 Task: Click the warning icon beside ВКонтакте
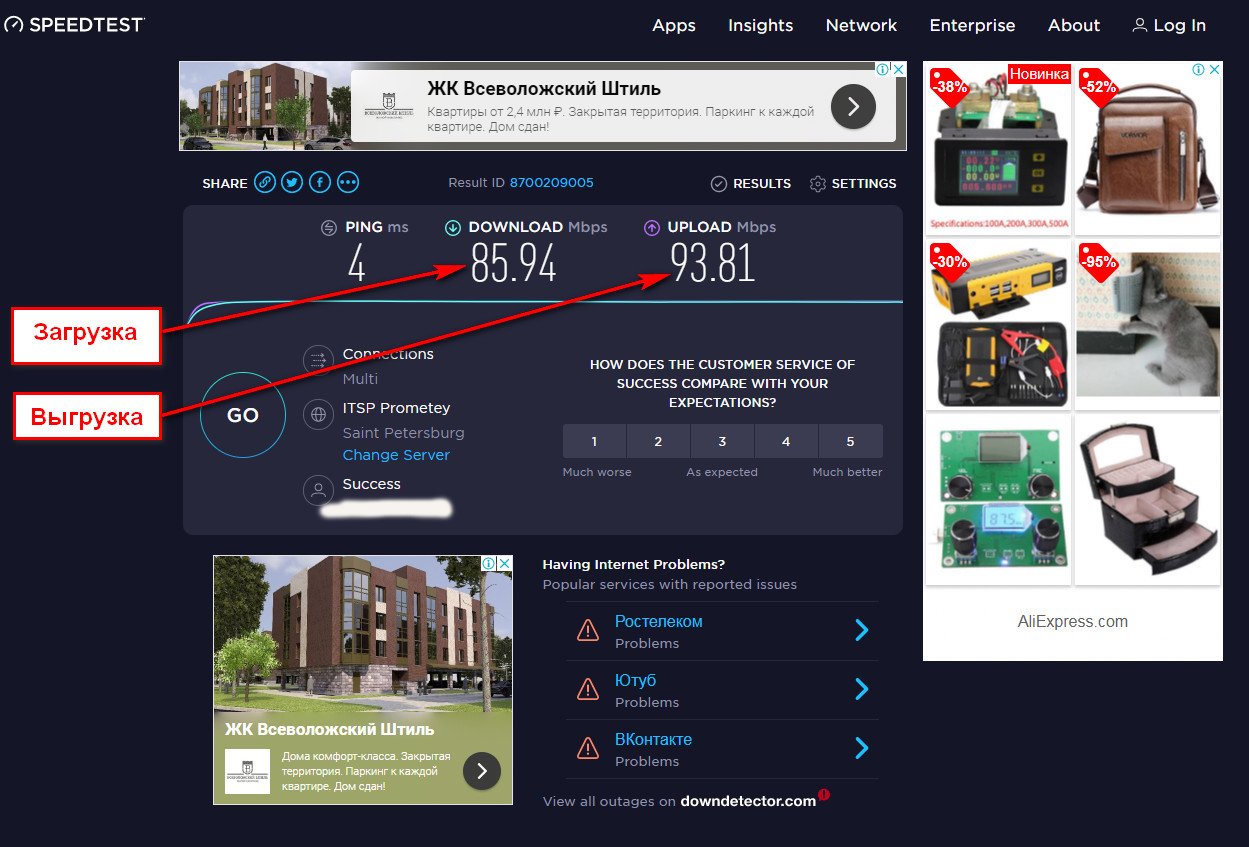point(587,748)
